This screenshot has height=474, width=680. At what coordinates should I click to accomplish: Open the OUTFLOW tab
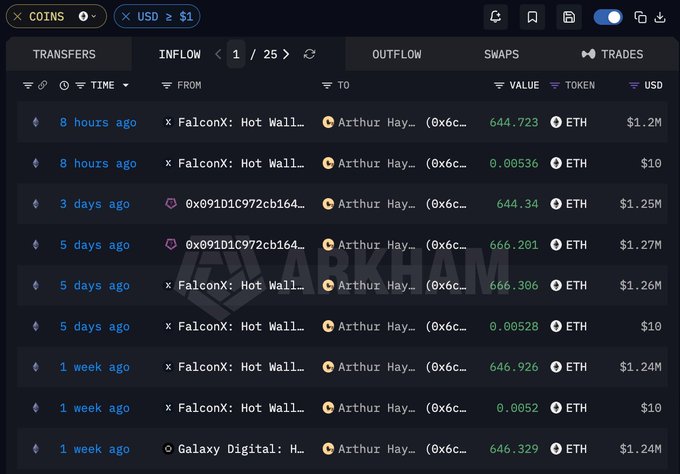click(396, 54)
